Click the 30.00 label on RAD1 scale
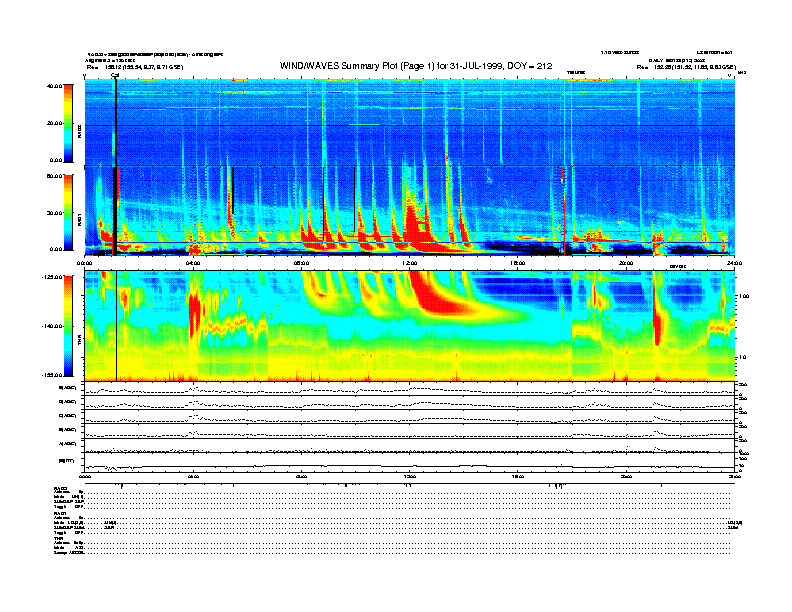The image size is (792, 612). [x=54, y=213]
